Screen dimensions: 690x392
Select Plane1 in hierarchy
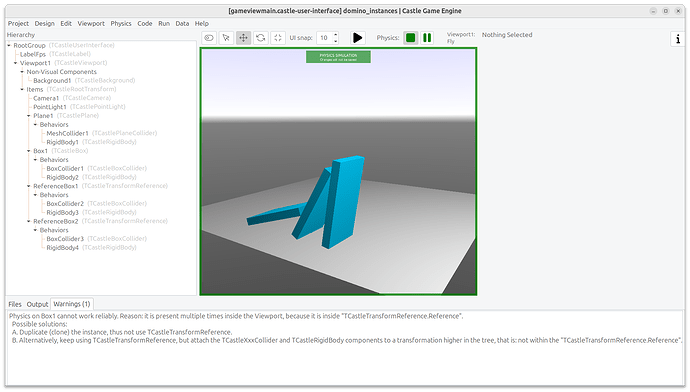(x=43, y=116)
